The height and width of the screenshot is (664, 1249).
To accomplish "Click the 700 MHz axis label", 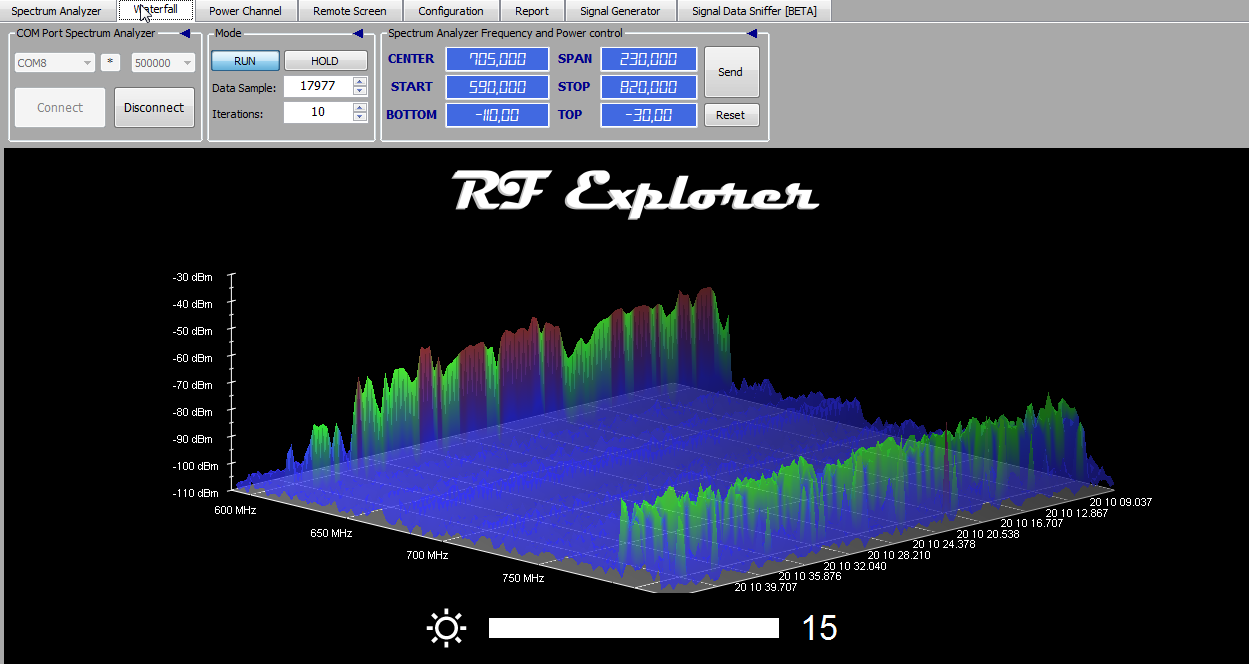I will point(427,555).
